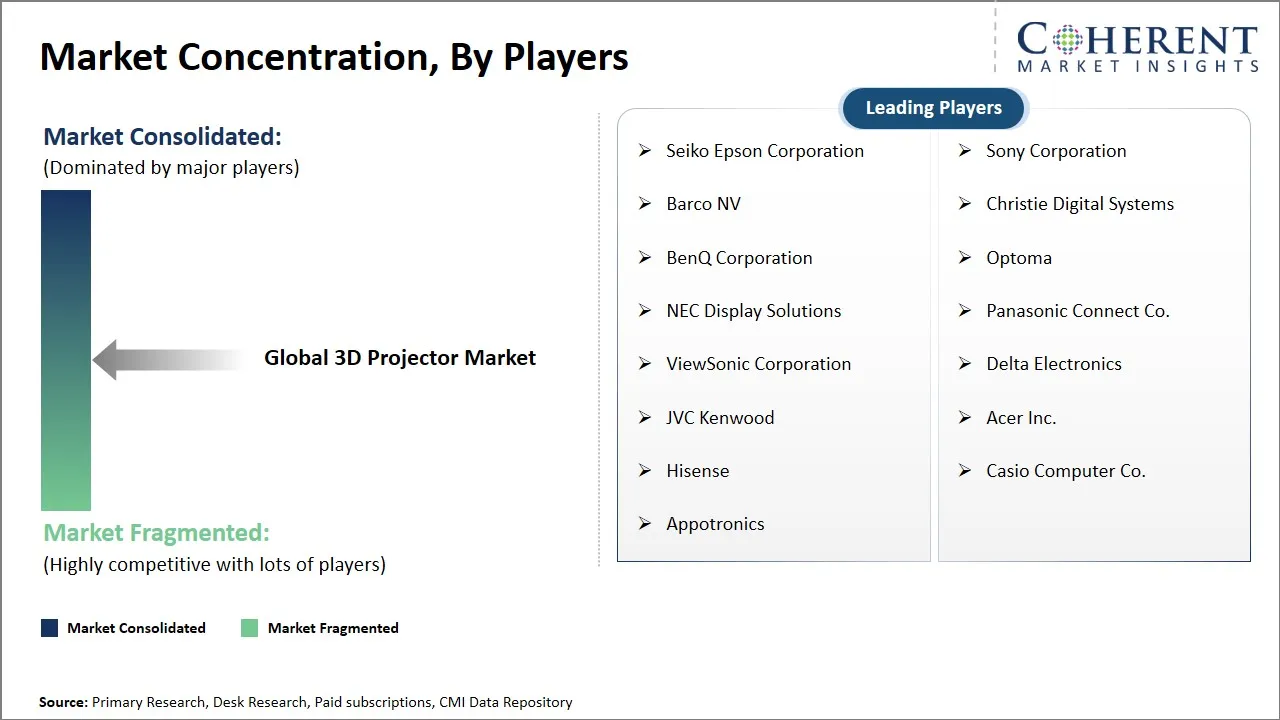The height and width of the screenshot is (720, 1280).
Task: Click the arrow marker beside Optoma
Action: pos(964,258)
